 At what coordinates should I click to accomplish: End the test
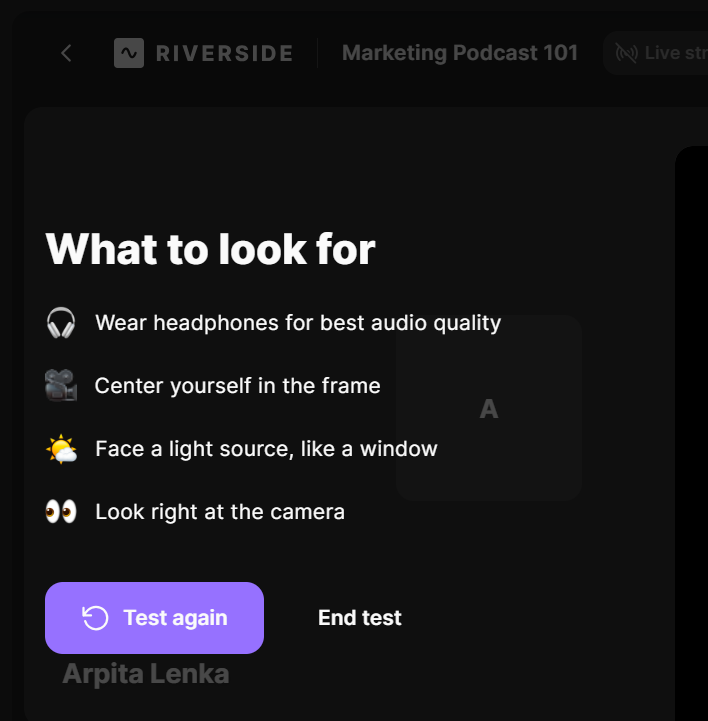(x=360, y=618)
